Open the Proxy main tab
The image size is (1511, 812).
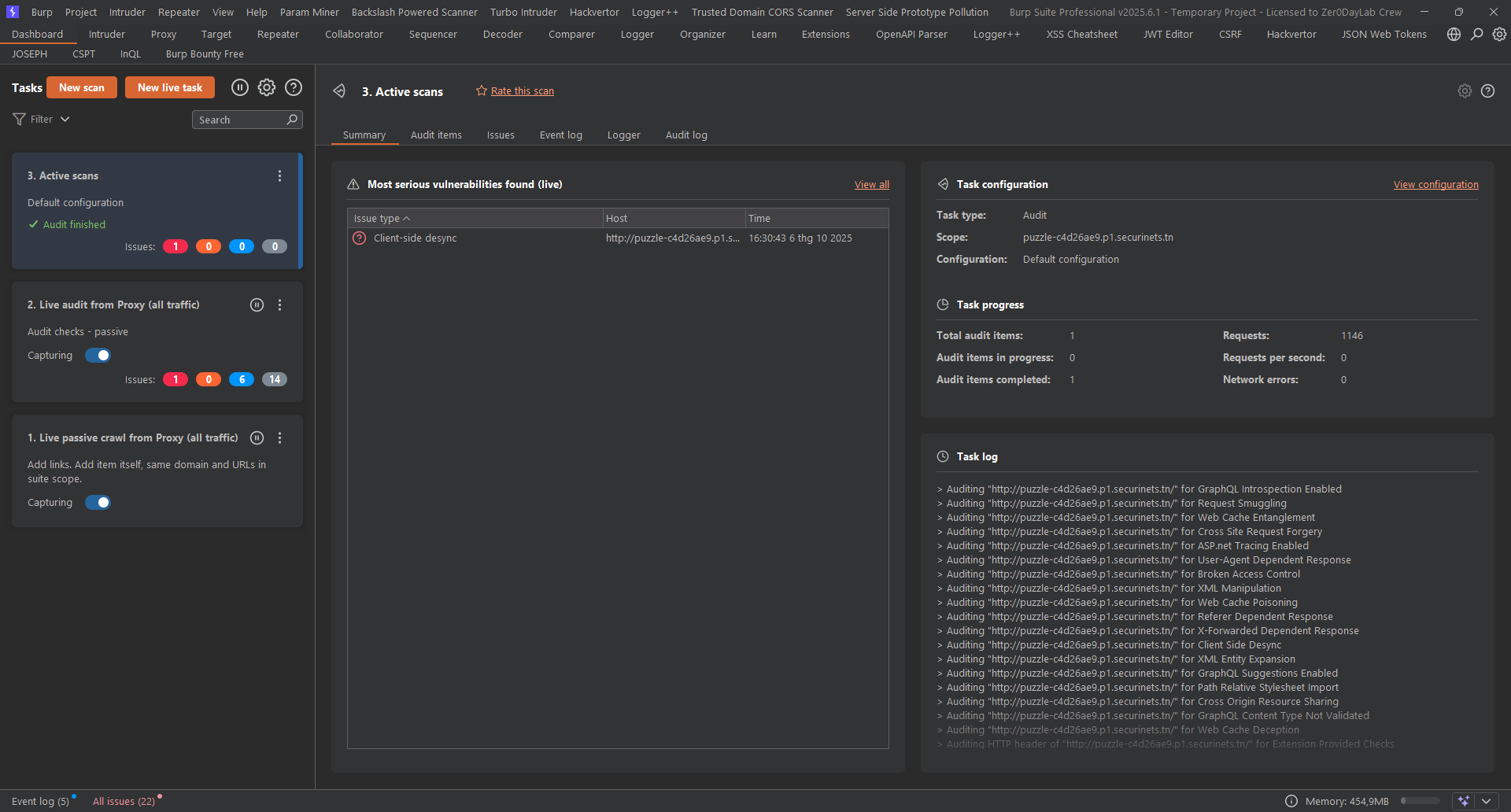[164, 35]
